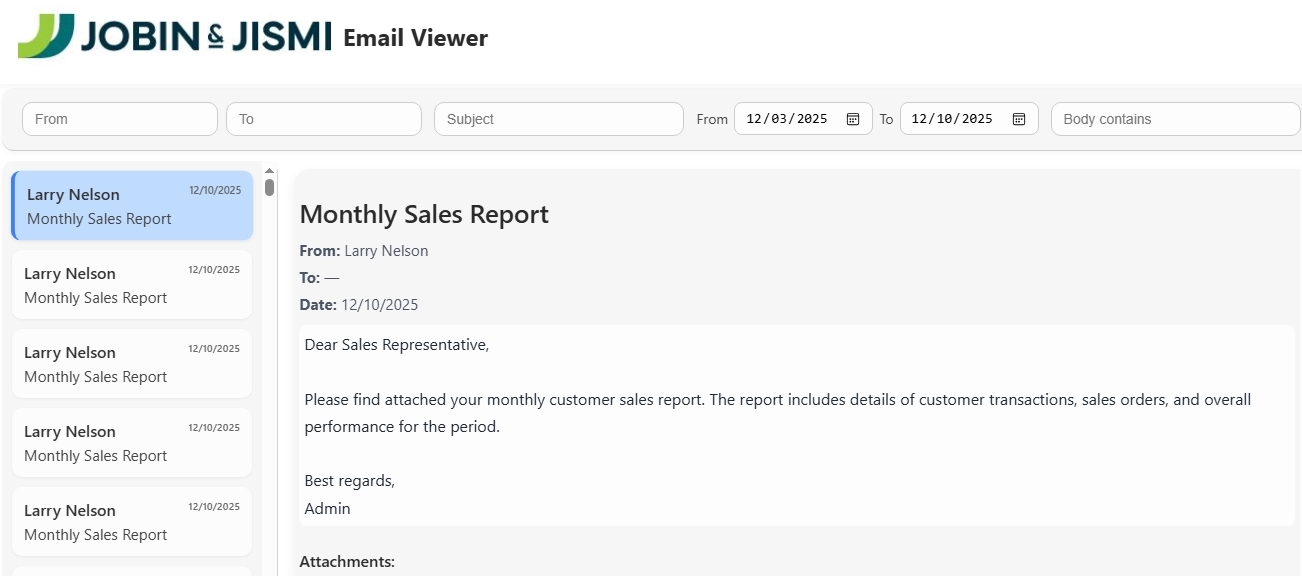The image size is (1302, 576).
Task: Open the fourth Larry Nelson email
Action: coord(132,443)
